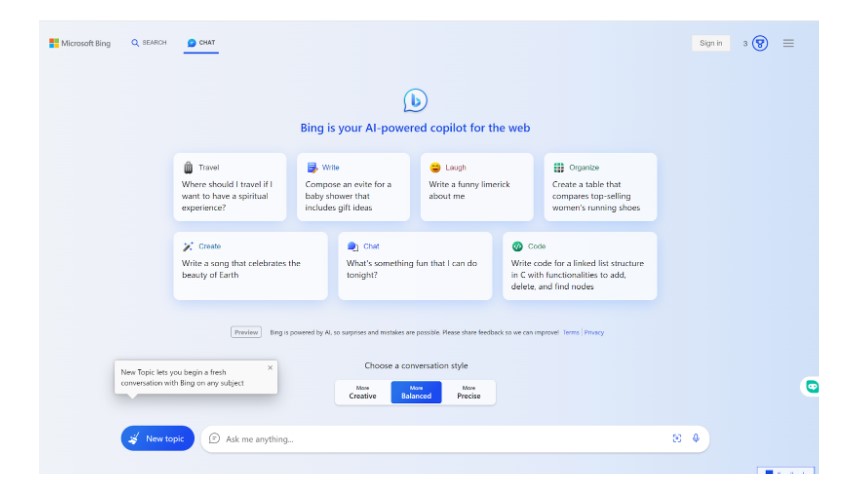Click the Preview badge
The width and height of the screenshot is (853, 495).
click(246, 332)
